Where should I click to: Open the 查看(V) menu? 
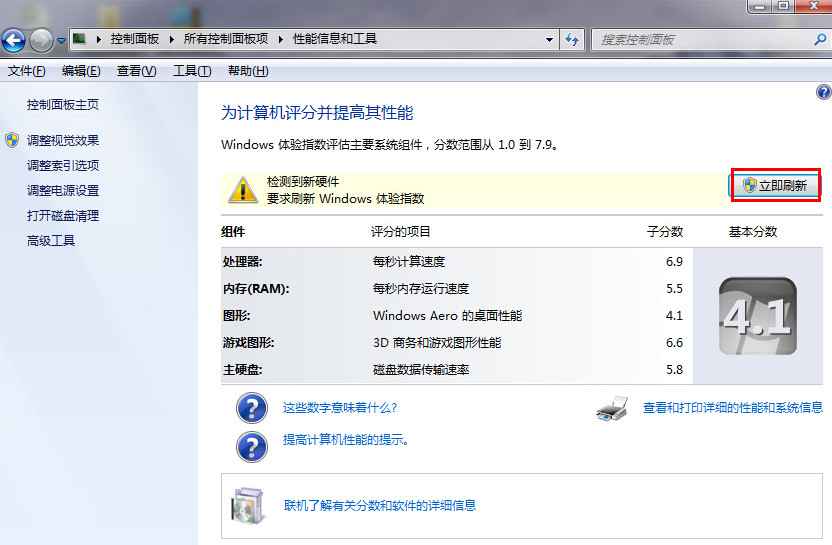(x=137, y=71)
